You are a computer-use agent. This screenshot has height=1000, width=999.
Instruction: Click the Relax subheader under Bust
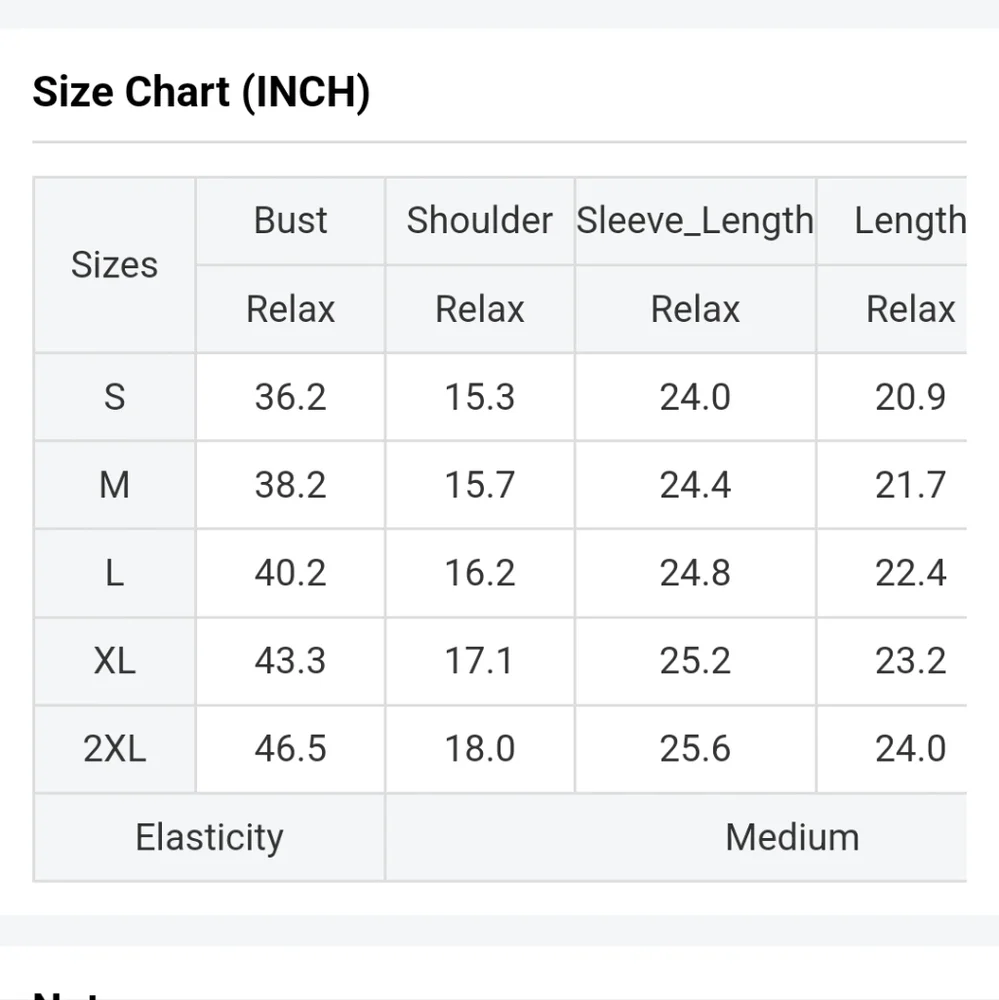point(290,309)
